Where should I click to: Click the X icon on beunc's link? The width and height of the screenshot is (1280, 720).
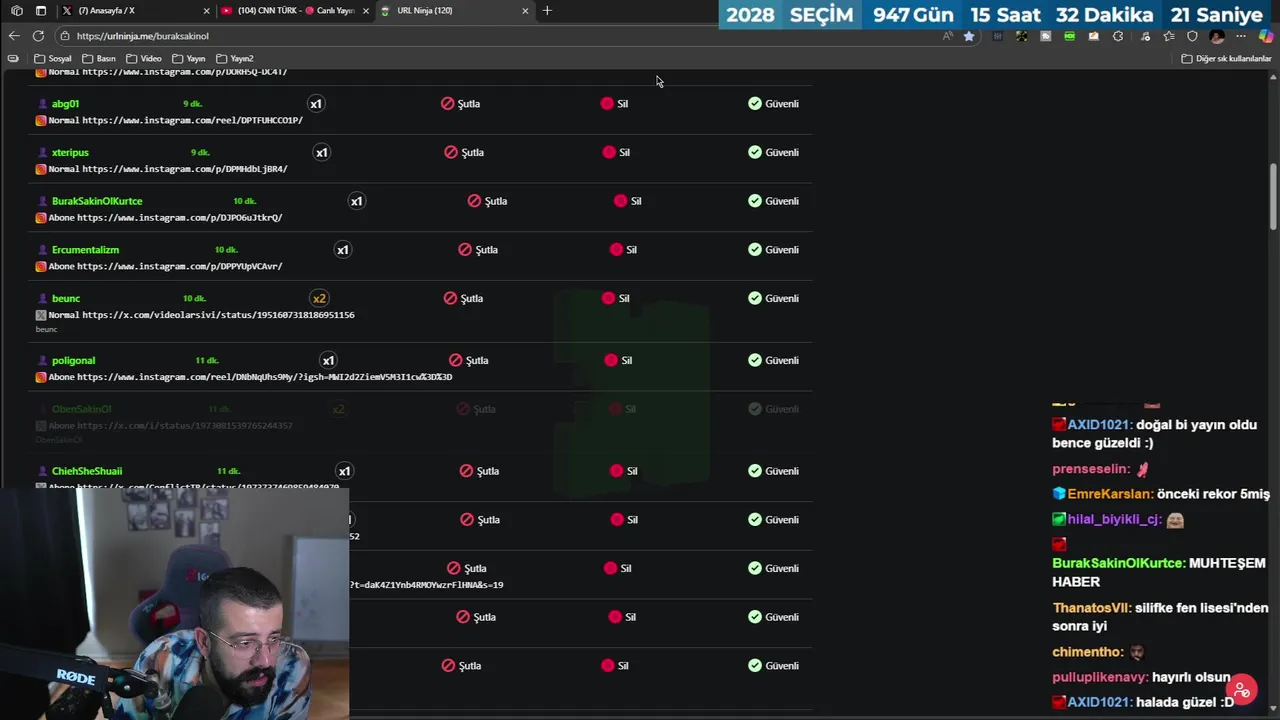pyautogui.click(x=41, y=315)
